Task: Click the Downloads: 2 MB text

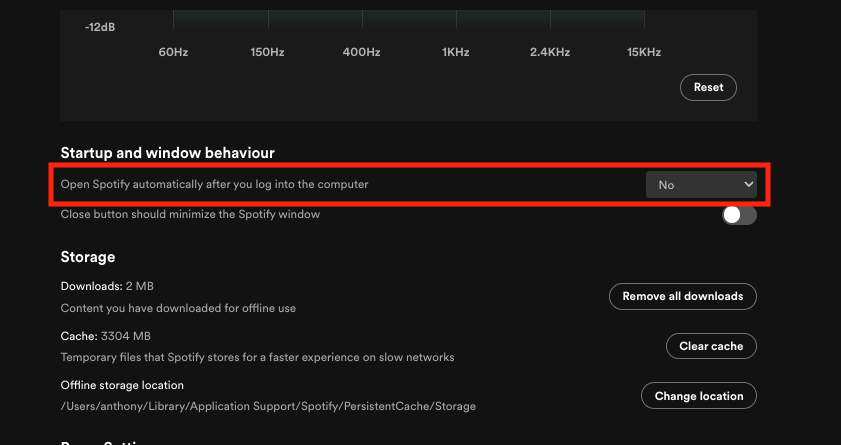Action: tap(107, 286)
